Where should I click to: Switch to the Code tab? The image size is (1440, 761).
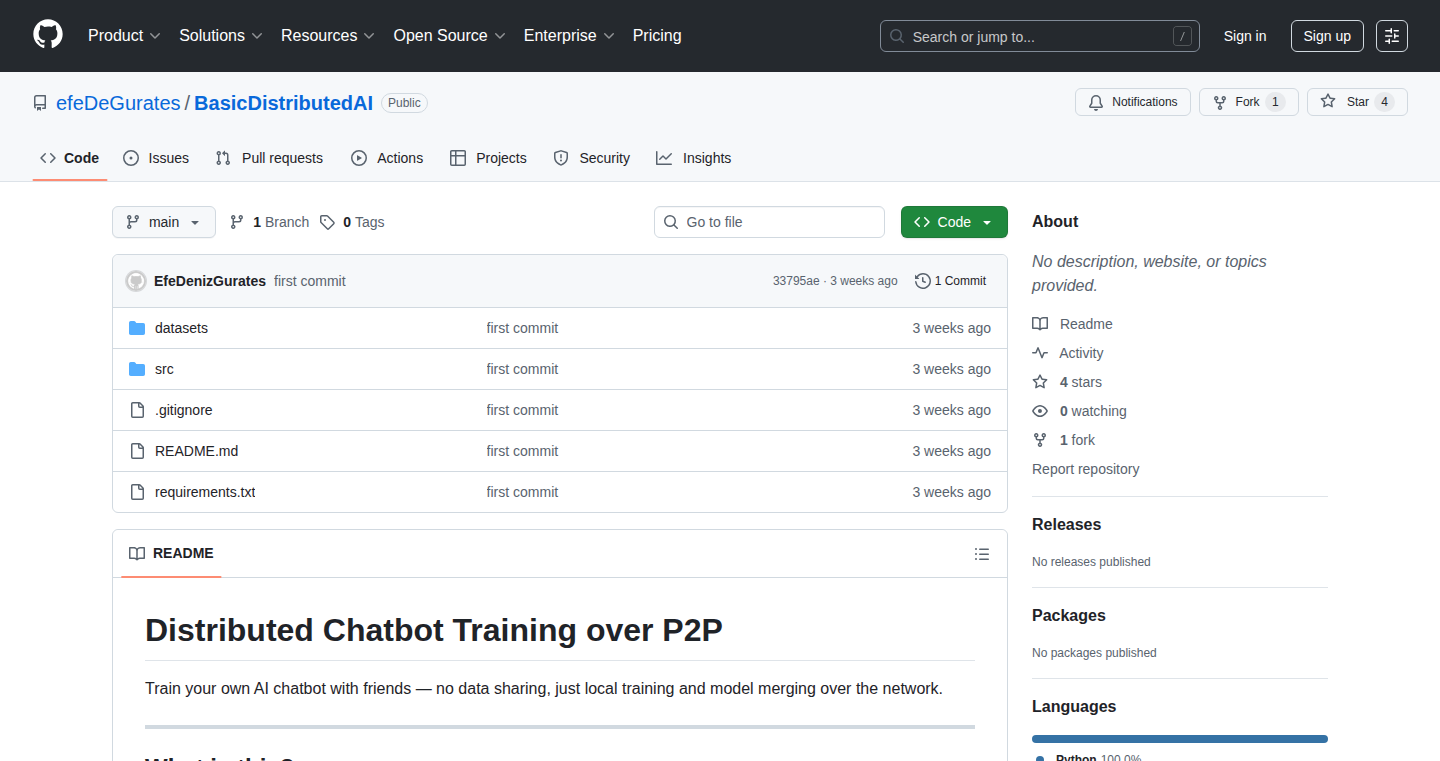click(x=70, y=158)
